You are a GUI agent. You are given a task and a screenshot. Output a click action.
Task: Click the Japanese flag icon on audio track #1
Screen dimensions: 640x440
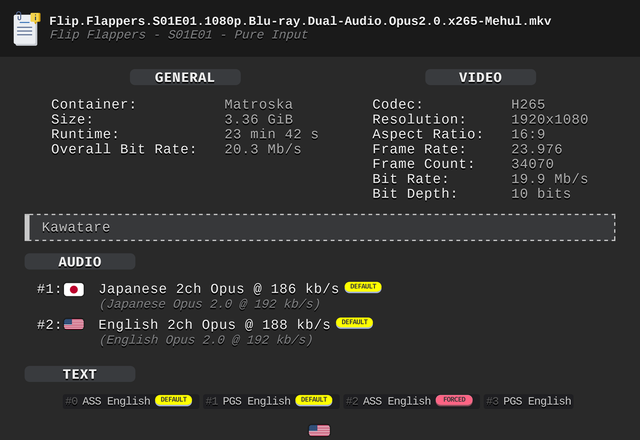tap(74, 289)
